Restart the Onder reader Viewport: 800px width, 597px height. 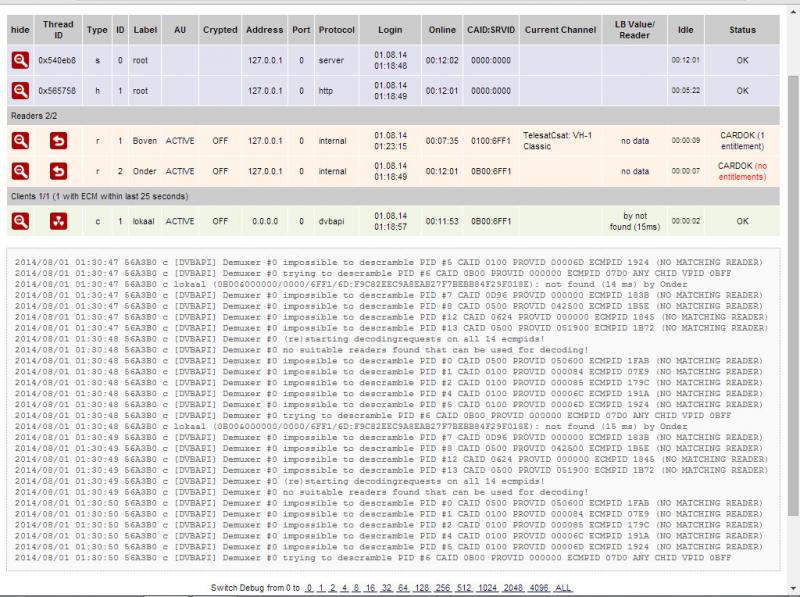pyautogui.click(x=58, y=171)
